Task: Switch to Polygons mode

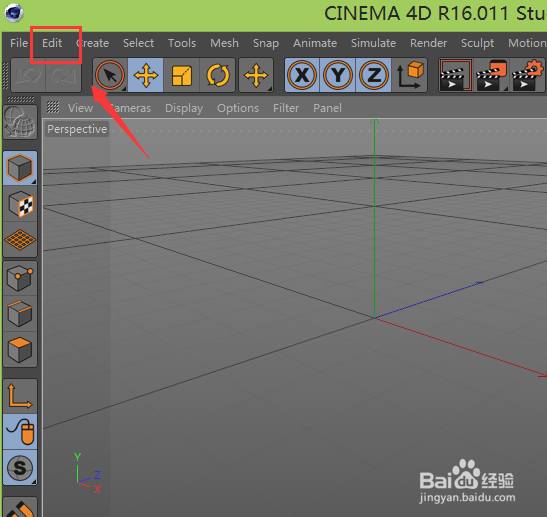Action: pyautogui.click(x=20, y=350)
